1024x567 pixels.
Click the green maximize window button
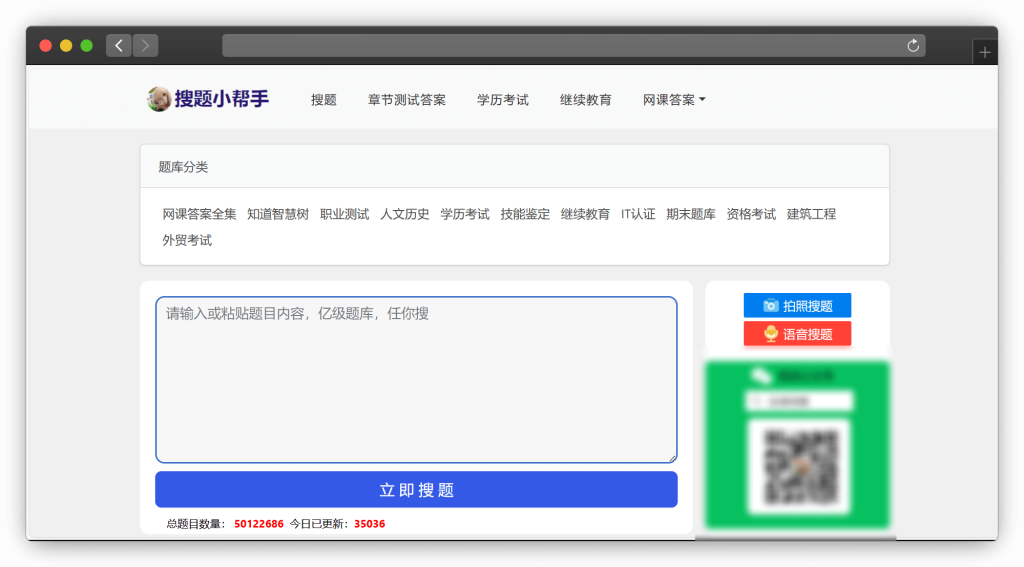(x=86, y=46)
